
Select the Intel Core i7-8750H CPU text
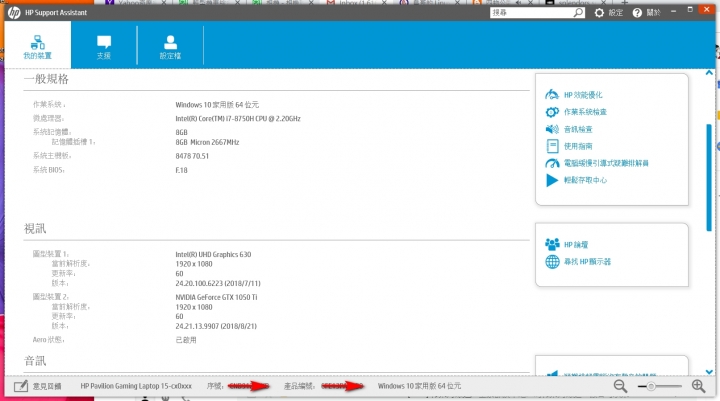coord(238,119)
